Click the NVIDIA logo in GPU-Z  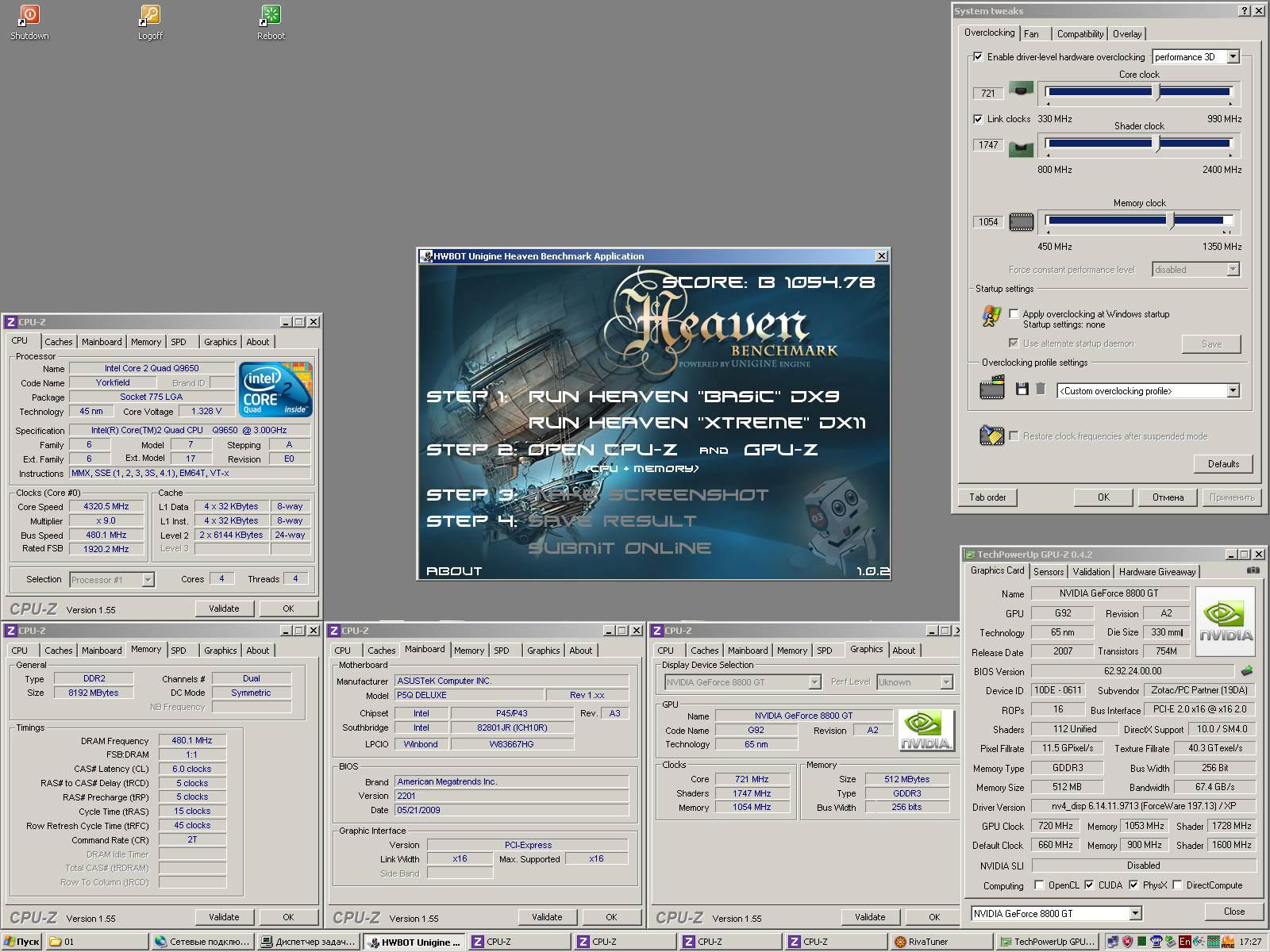[1226, 621]
